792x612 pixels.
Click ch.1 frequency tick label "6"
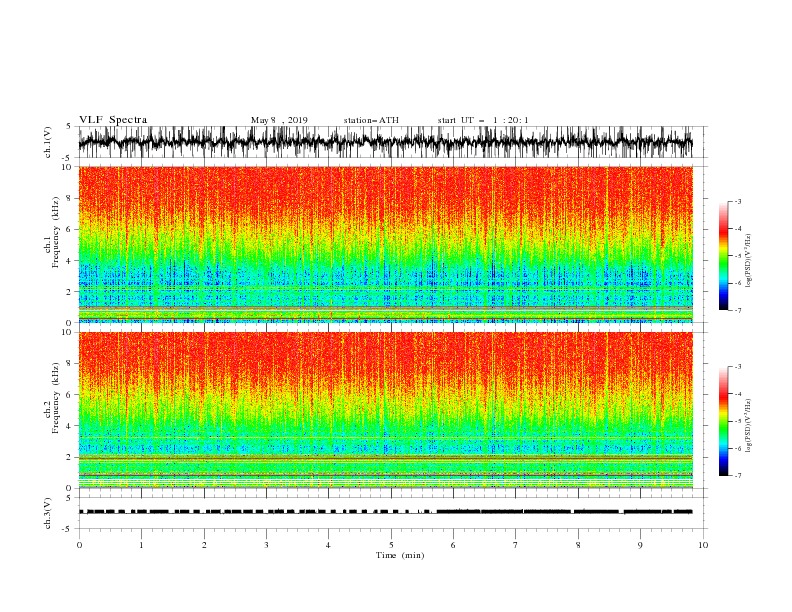click(69, 230)
